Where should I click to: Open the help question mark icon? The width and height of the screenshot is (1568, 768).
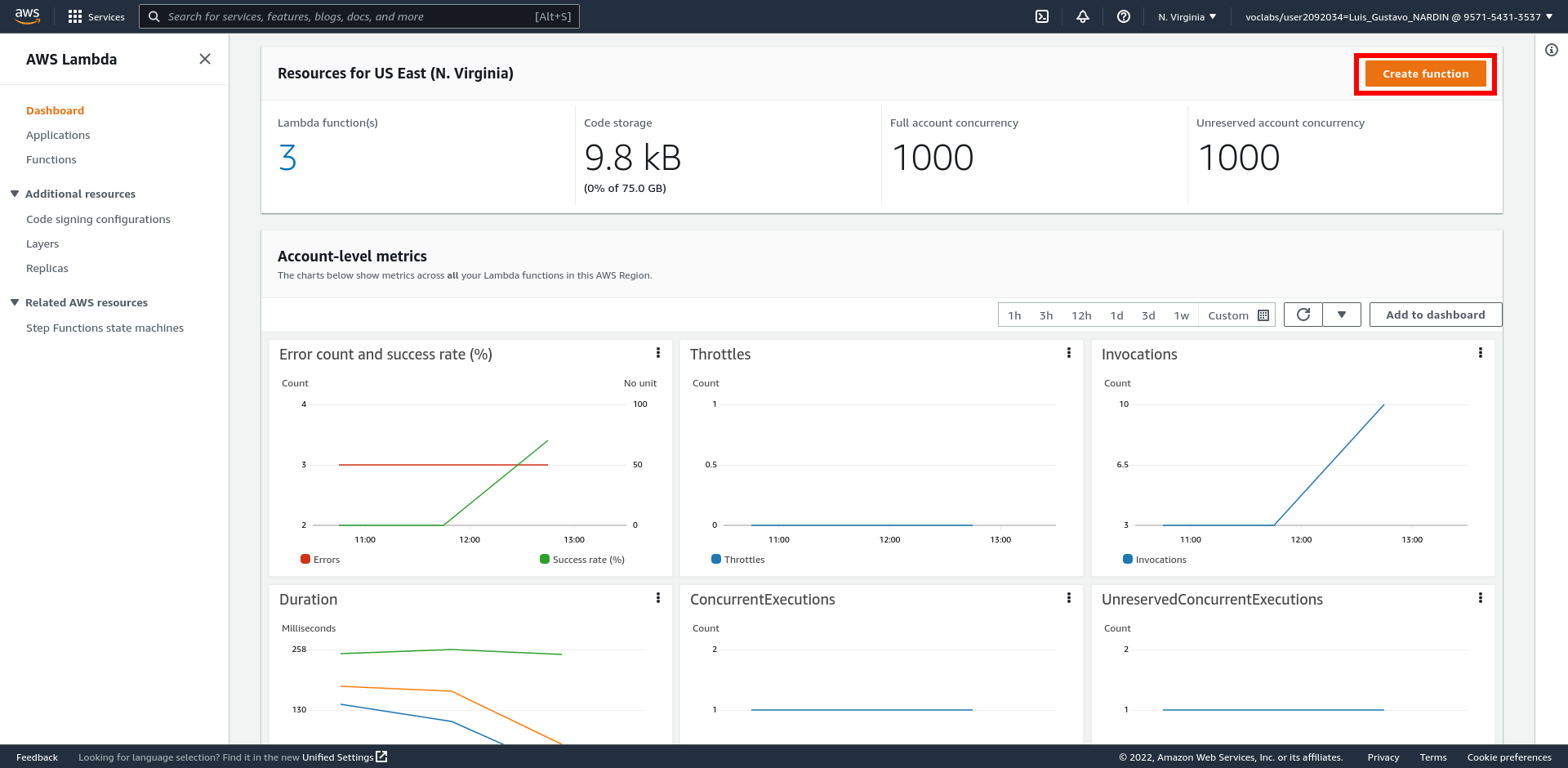[1124, 16]
